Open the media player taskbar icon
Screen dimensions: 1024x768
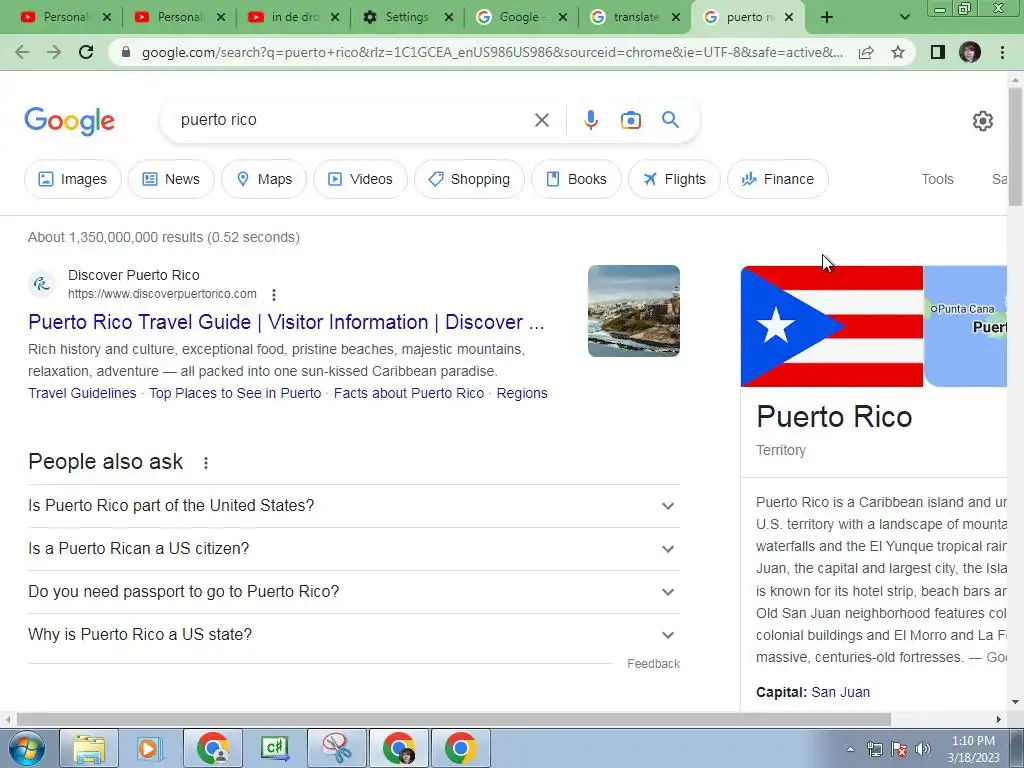150,748
